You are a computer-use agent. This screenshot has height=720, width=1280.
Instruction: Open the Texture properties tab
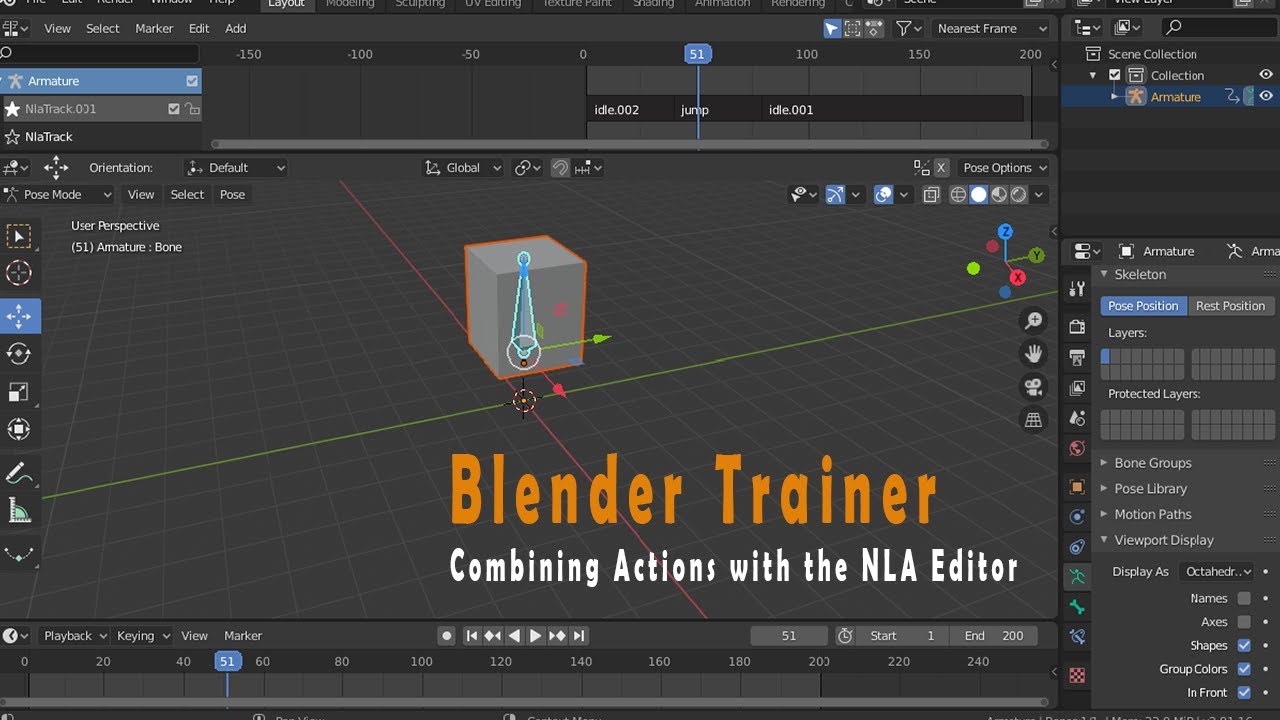[x=1077, y=675]
